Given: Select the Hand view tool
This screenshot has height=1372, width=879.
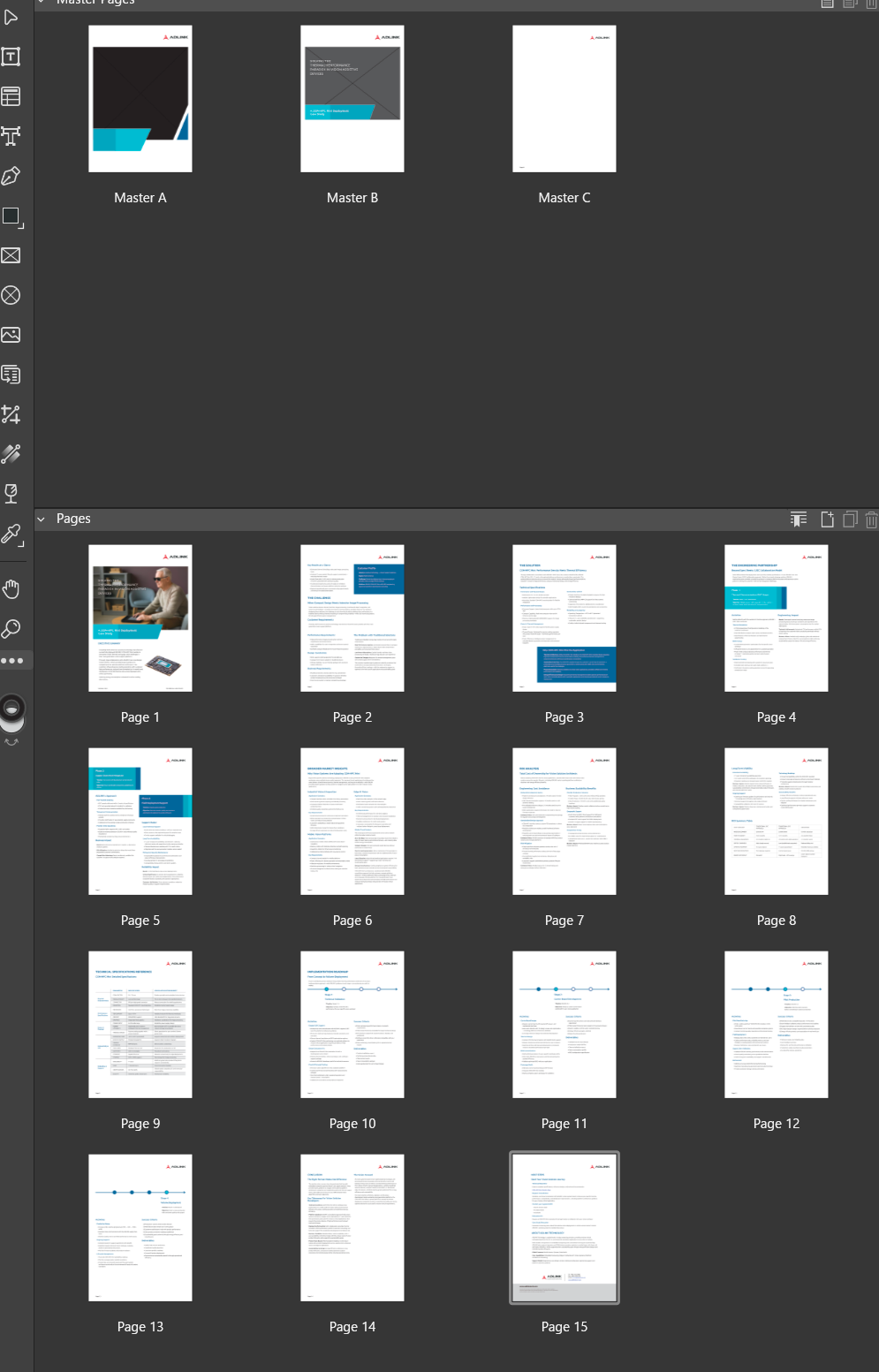Looking at the screenshot, I should [x=11, y=589].
